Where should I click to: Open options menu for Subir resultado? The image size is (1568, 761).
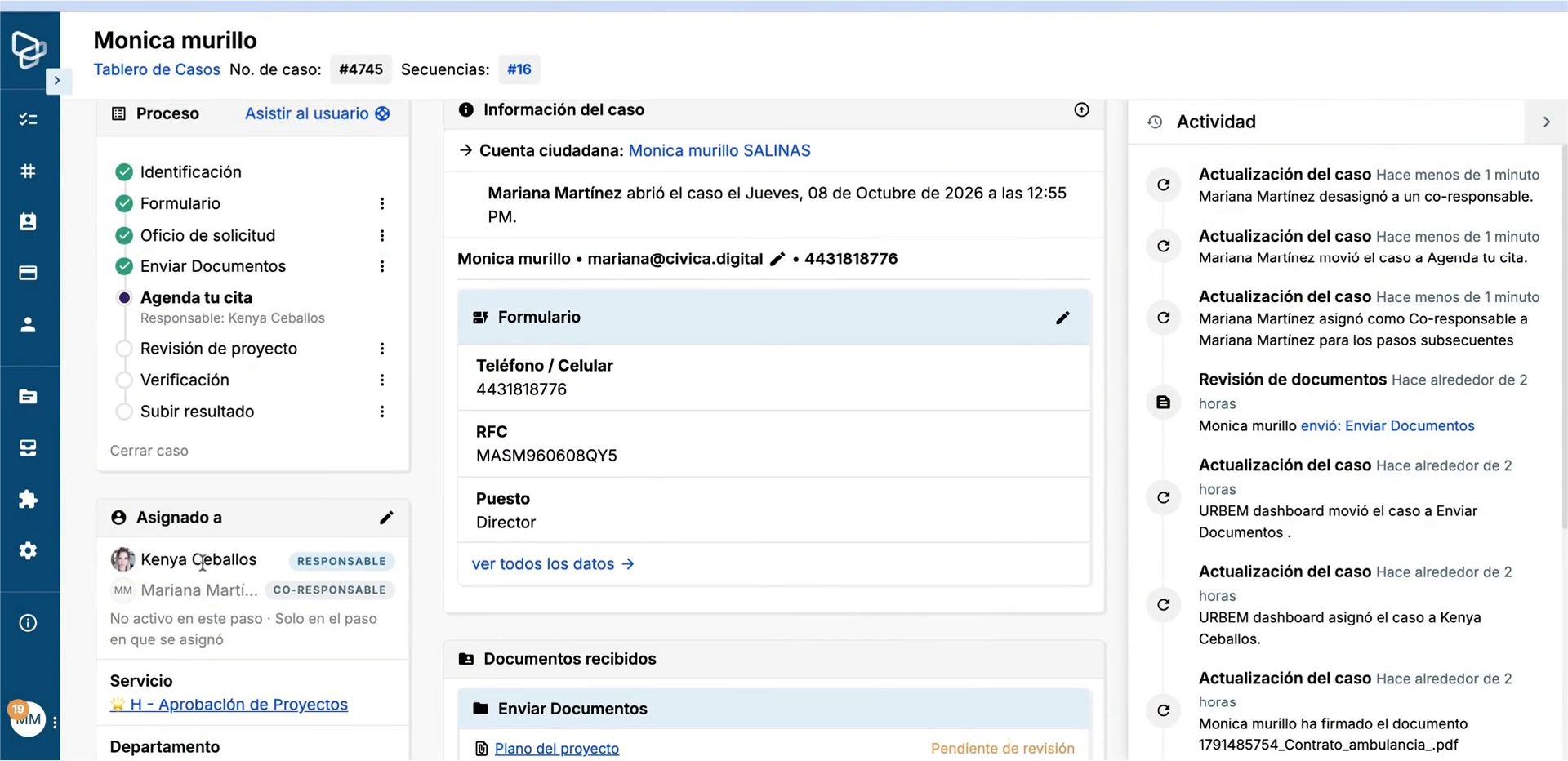pos(382,412)
